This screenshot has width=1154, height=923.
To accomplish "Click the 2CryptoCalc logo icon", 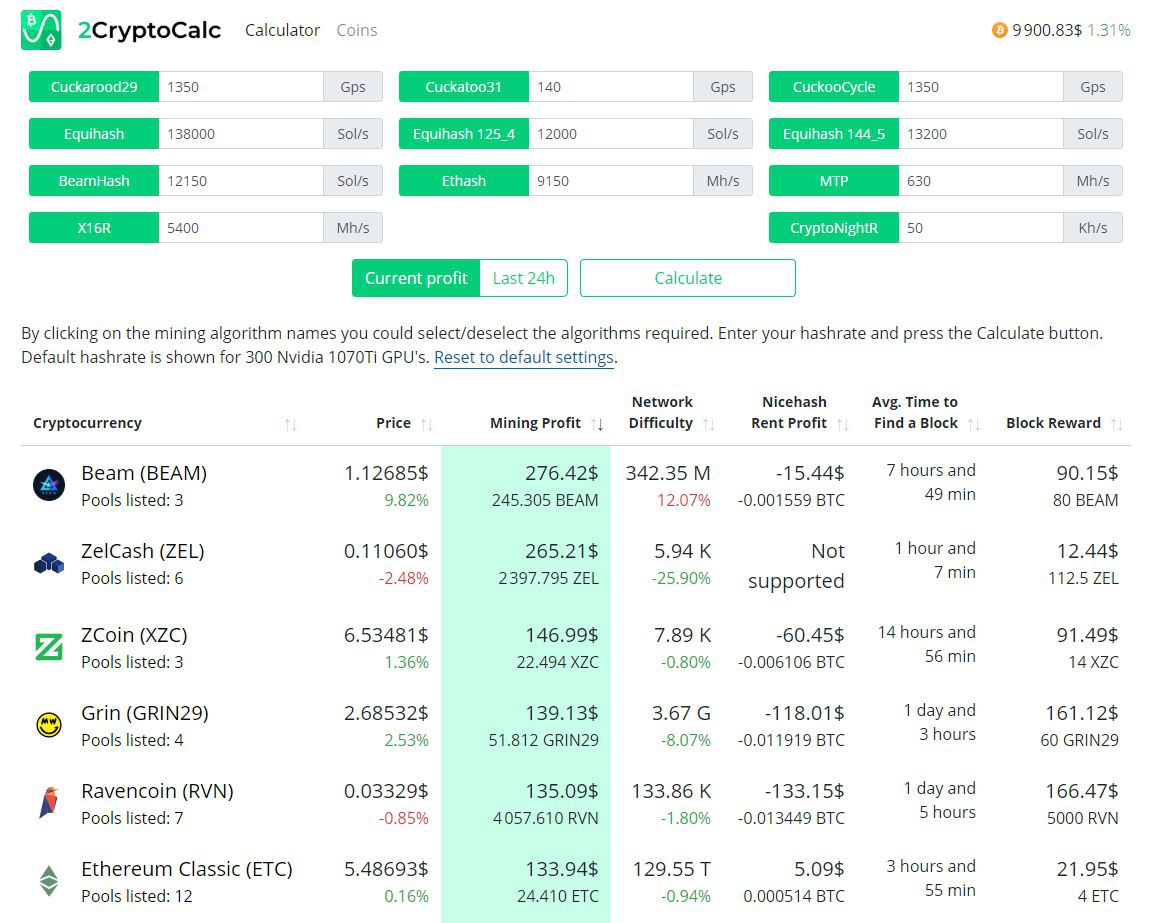I will tap(41, 30).
